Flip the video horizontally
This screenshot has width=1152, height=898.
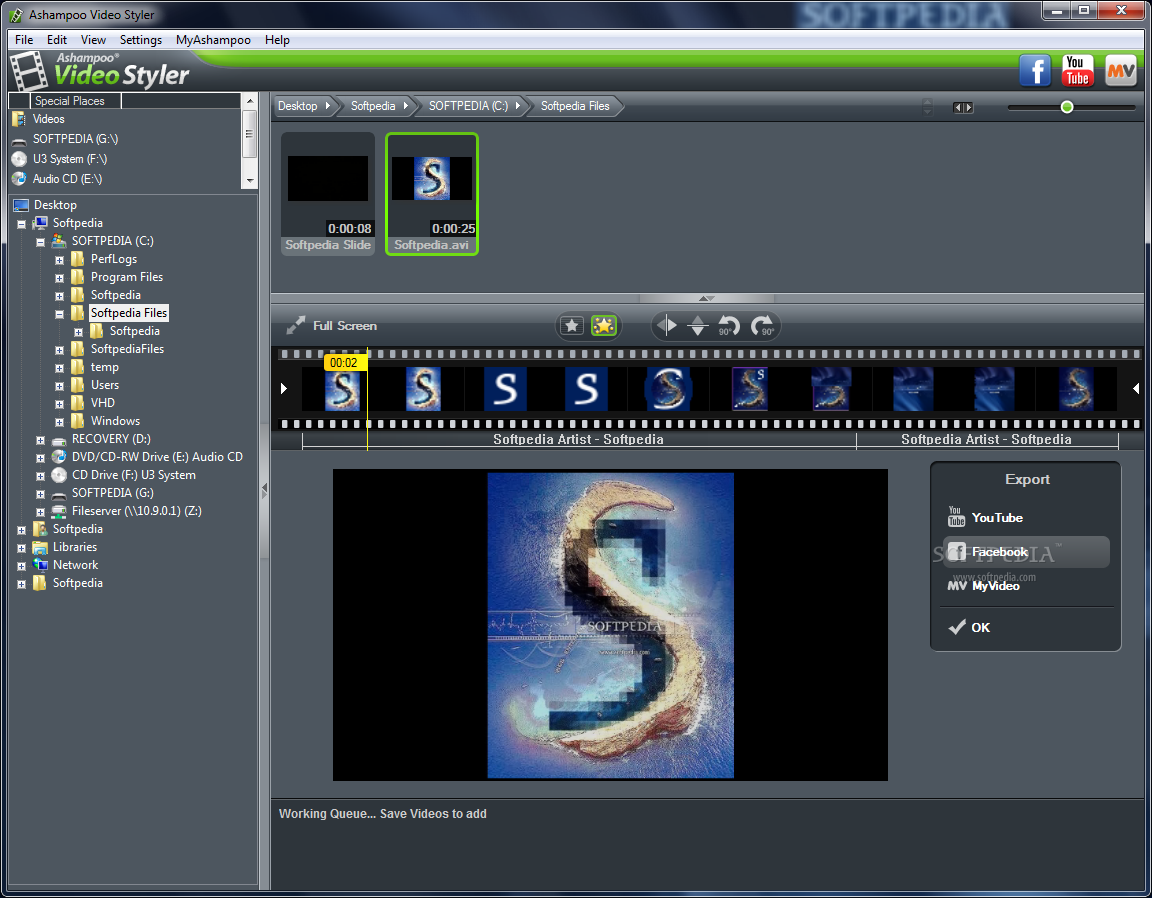tap(666, 325)
